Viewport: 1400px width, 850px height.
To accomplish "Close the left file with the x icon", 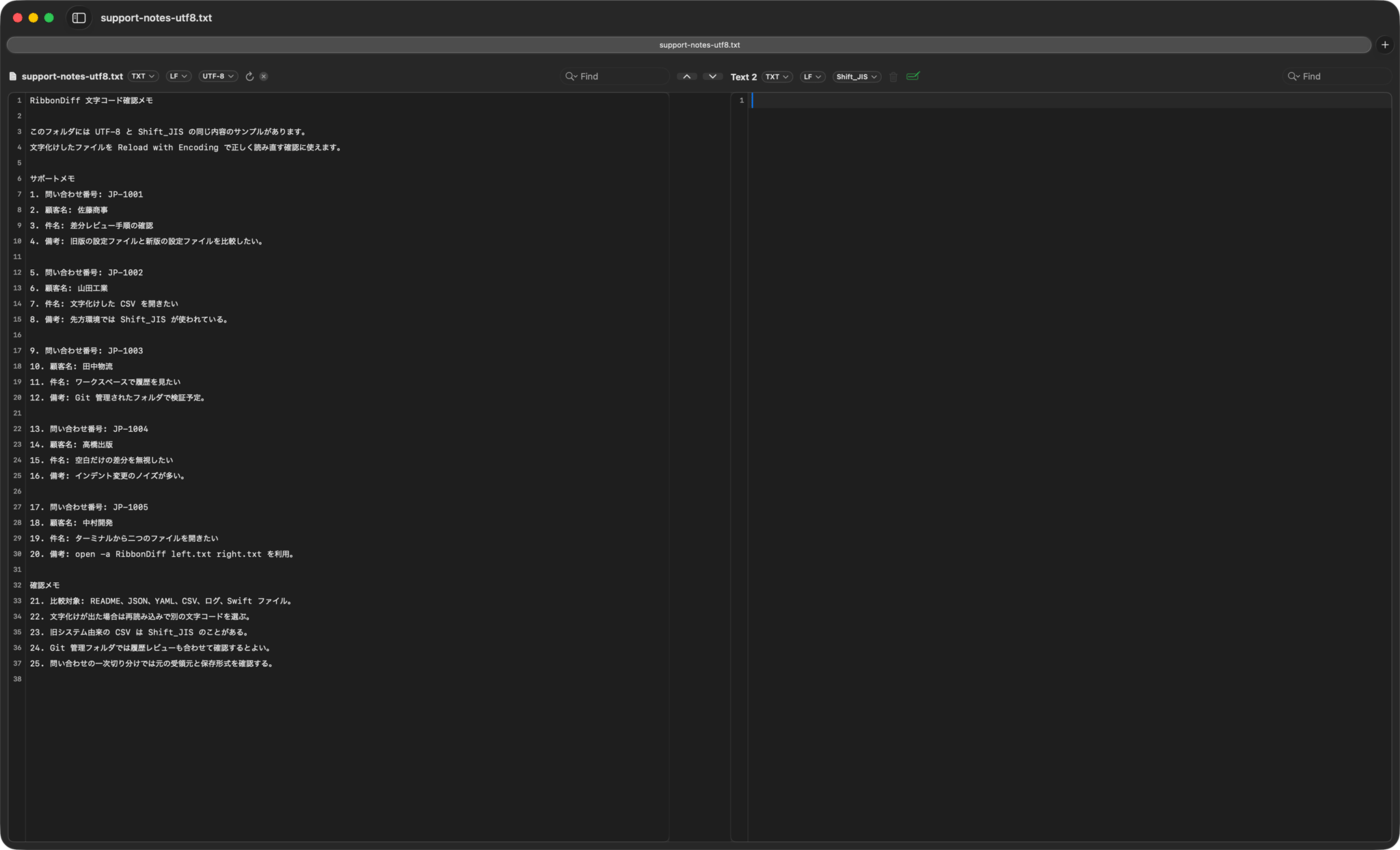I will click(264, 77).
